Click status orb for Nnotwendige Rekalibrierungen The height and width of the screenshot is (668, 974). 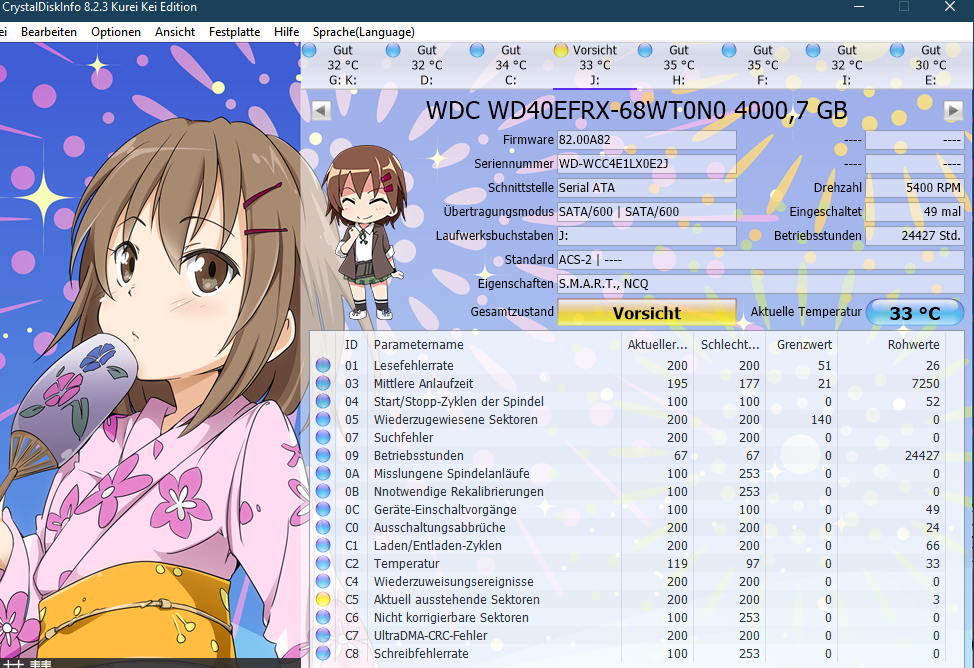point(323,492)
